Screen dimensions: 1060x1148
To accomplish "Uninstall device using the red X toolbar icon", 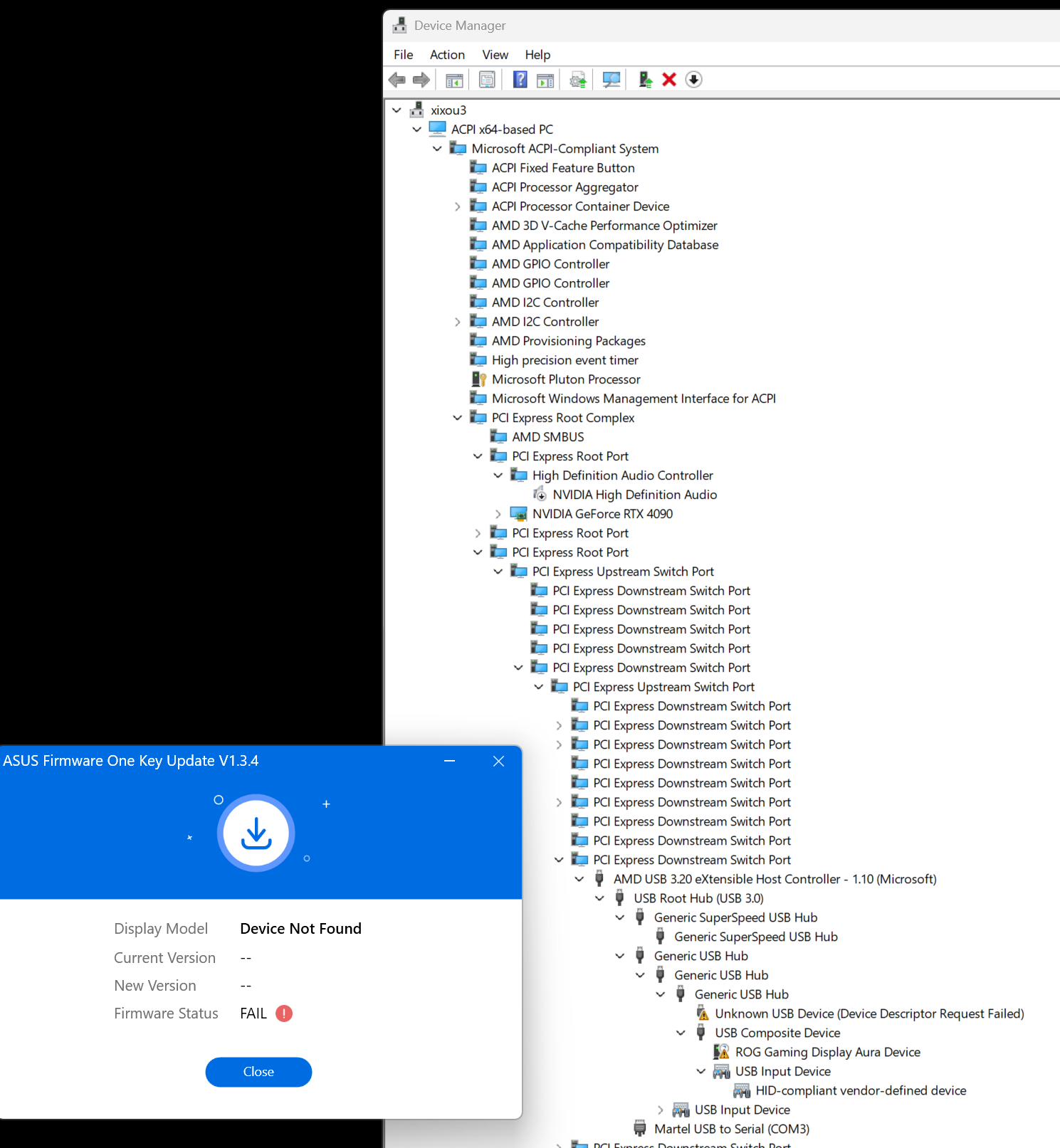I will click(x=669, y=80).
